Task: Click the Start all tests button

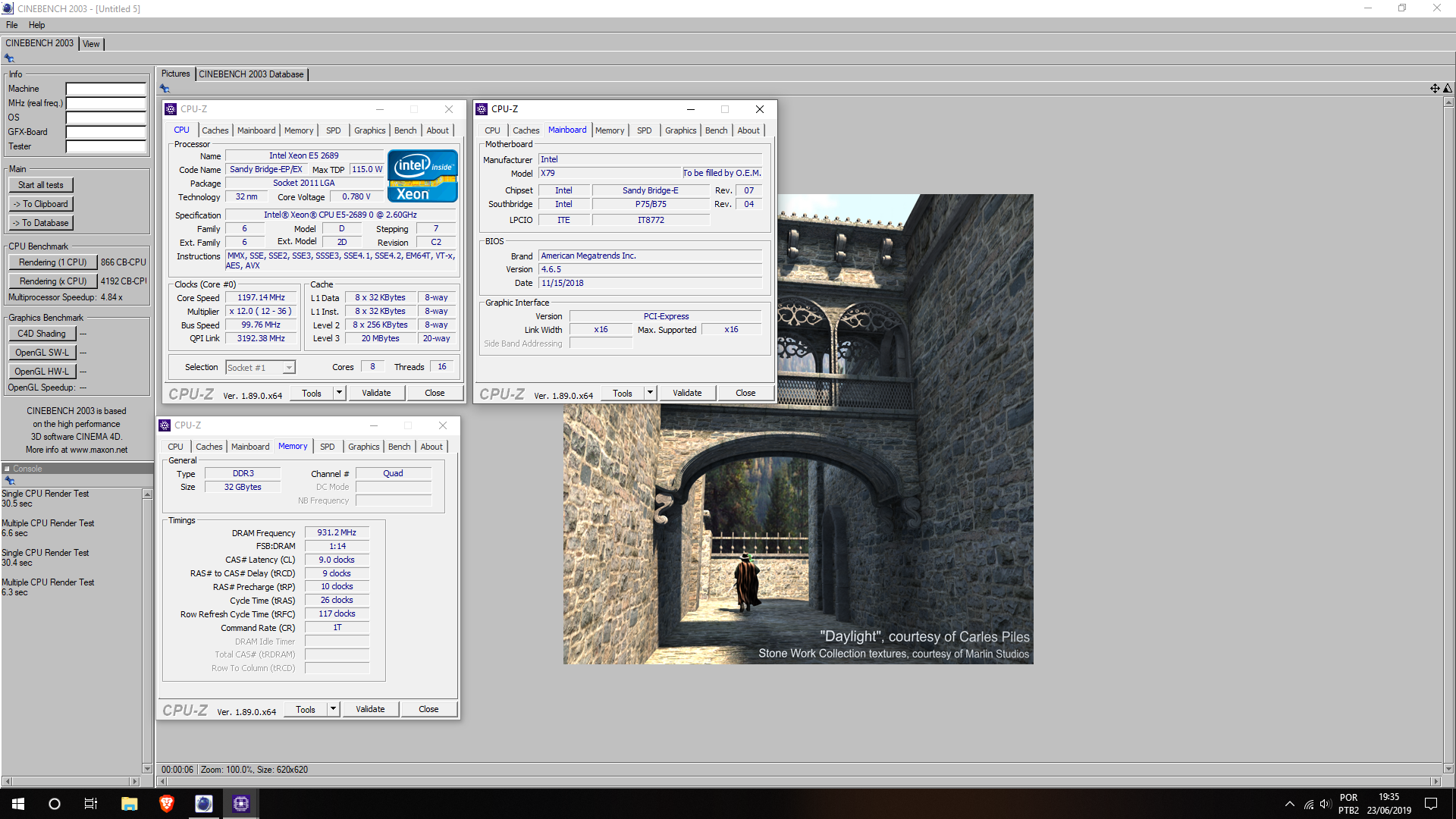Action: click(x=41, y=185)
